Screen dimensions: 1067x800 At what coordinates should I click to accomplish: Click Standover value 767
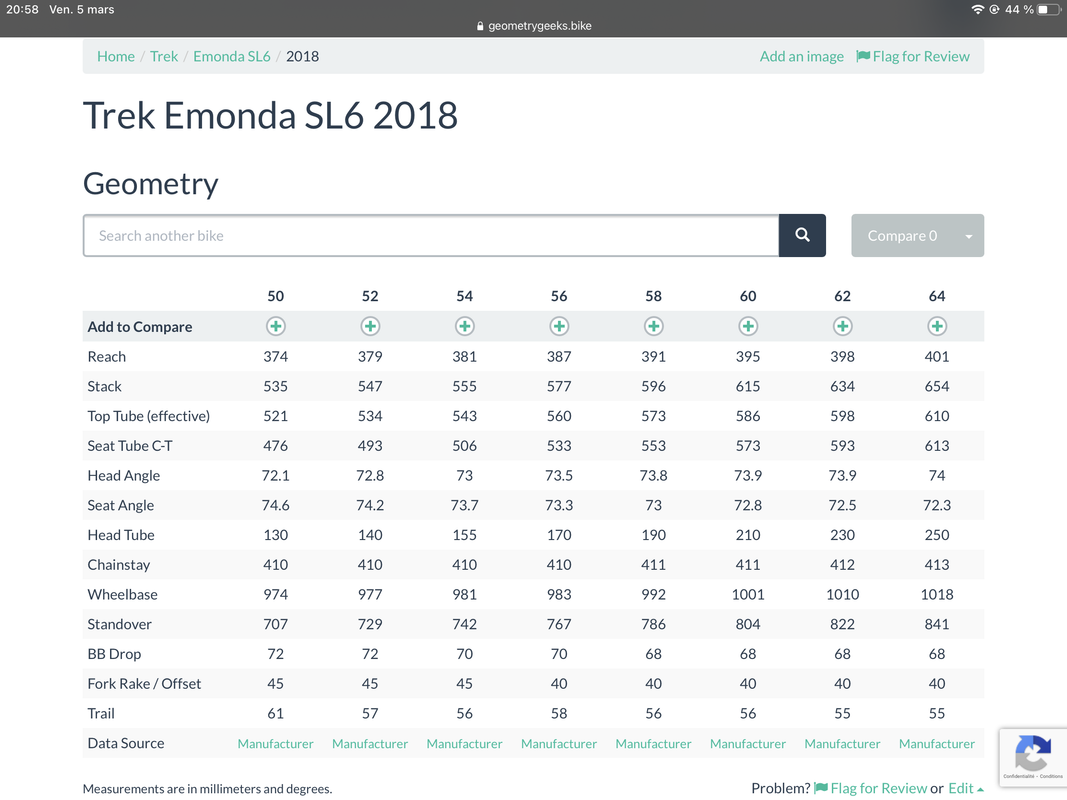click(x=559, y=624)
